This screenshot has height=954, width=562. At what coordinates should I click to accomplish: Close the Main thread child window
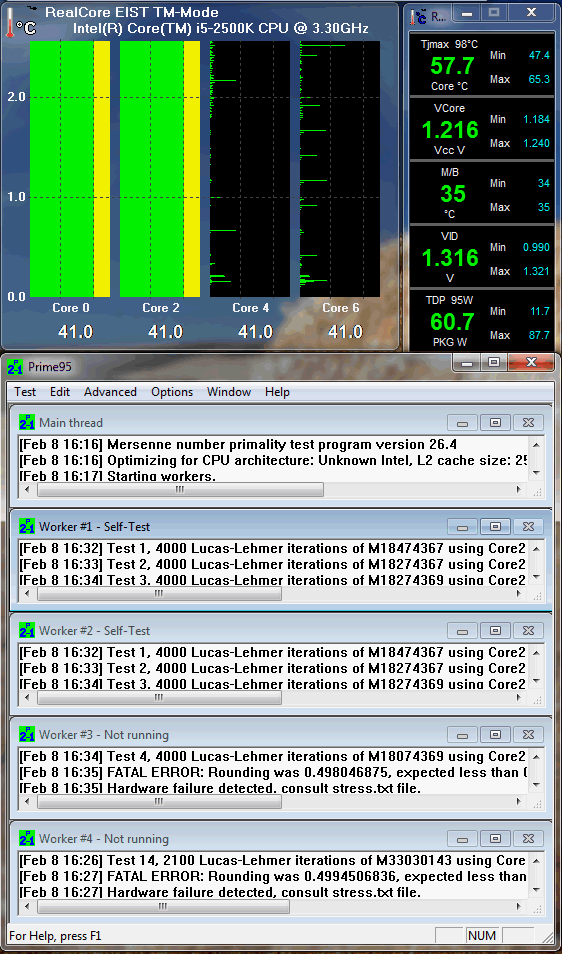[x=528, y=422]
